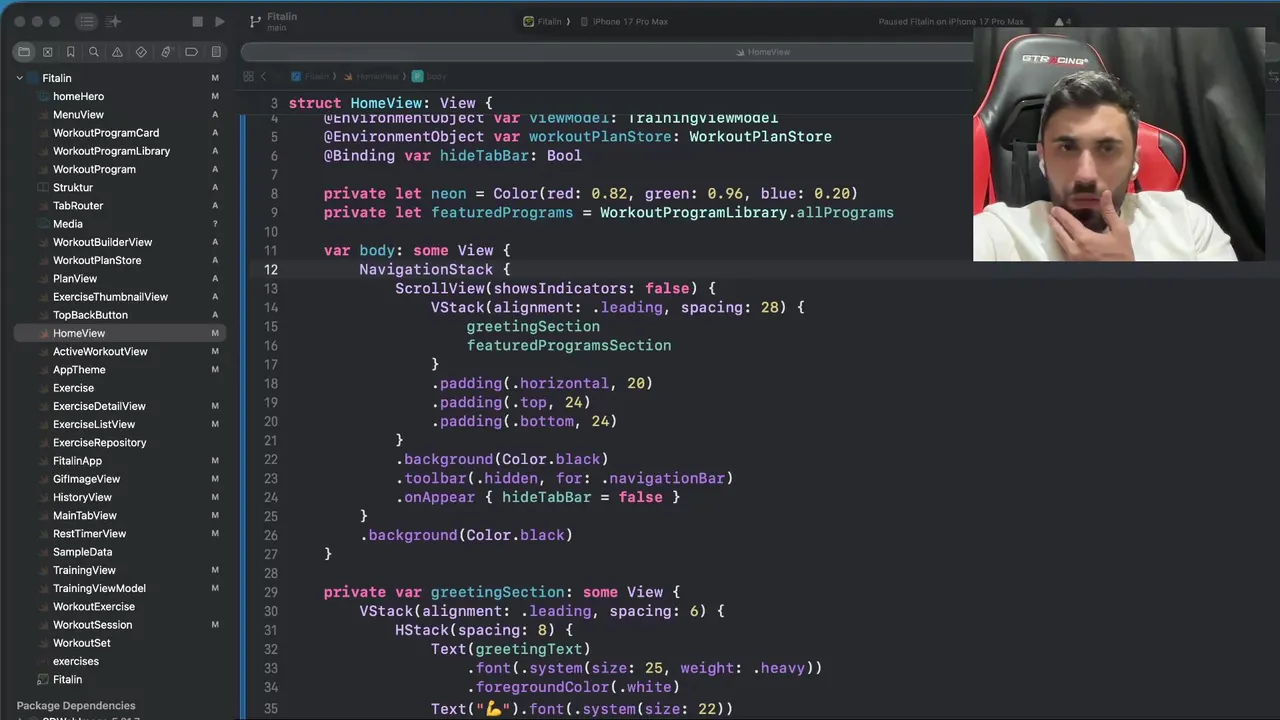1280x720 pixels.
Task: Show the Debug navigator icon
Action: point(166,52)
